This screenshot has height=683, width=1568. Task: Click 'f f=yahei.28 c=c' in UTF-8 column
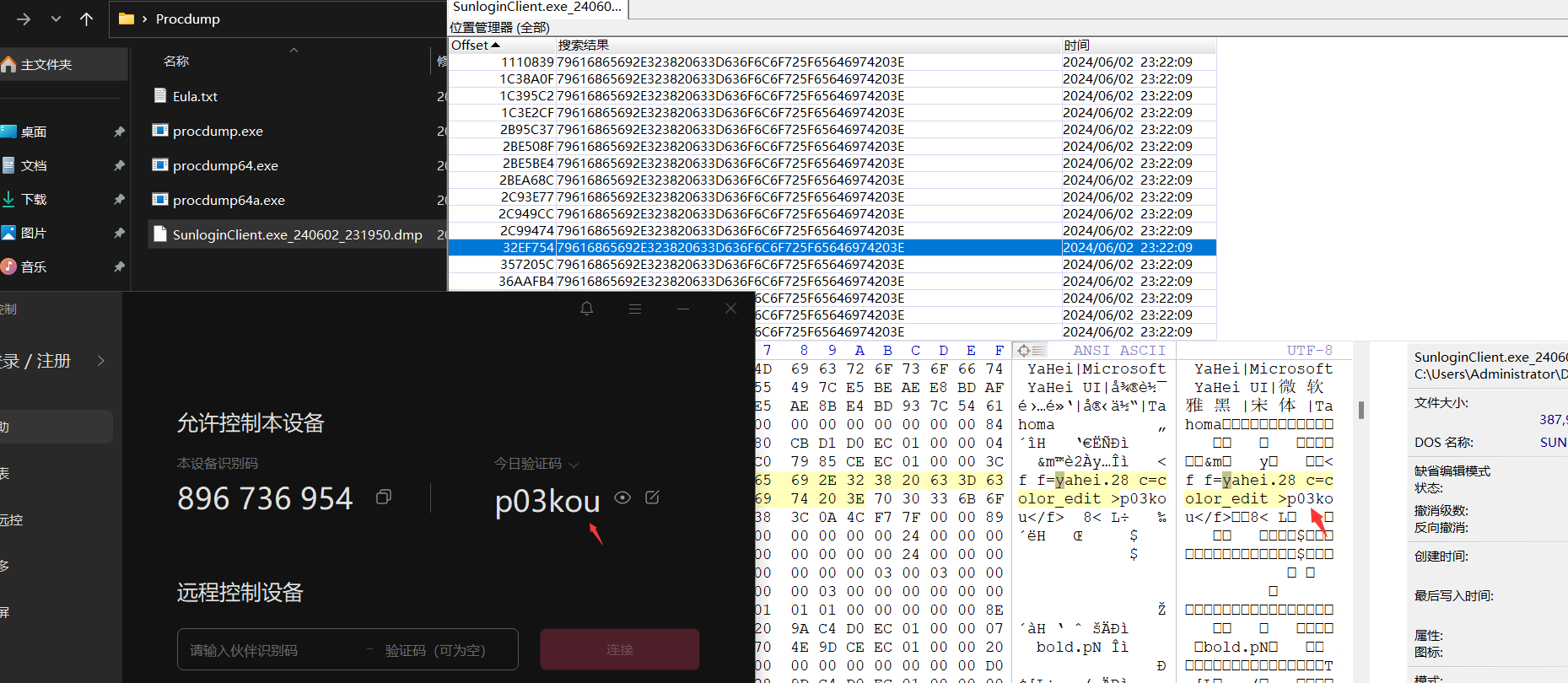pyautogui.click(x=1259, y=480)
